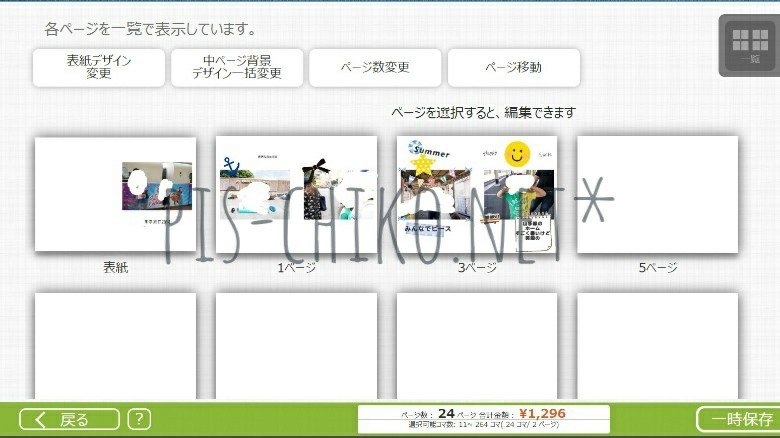Click 中ページ背景デザイン一括変更 button
The height and width of the screenshot is (438, 780).
tap(237, 67)
